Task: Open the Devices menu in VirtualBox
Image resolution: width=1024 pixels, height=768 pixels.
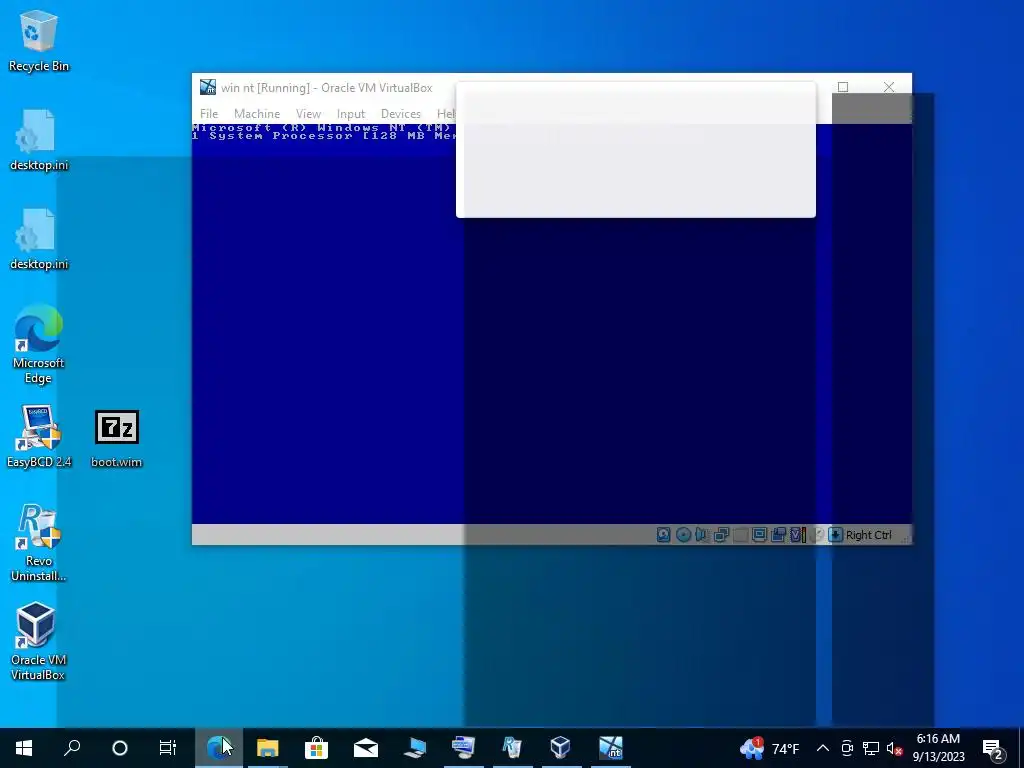Action: click(400, 114)
